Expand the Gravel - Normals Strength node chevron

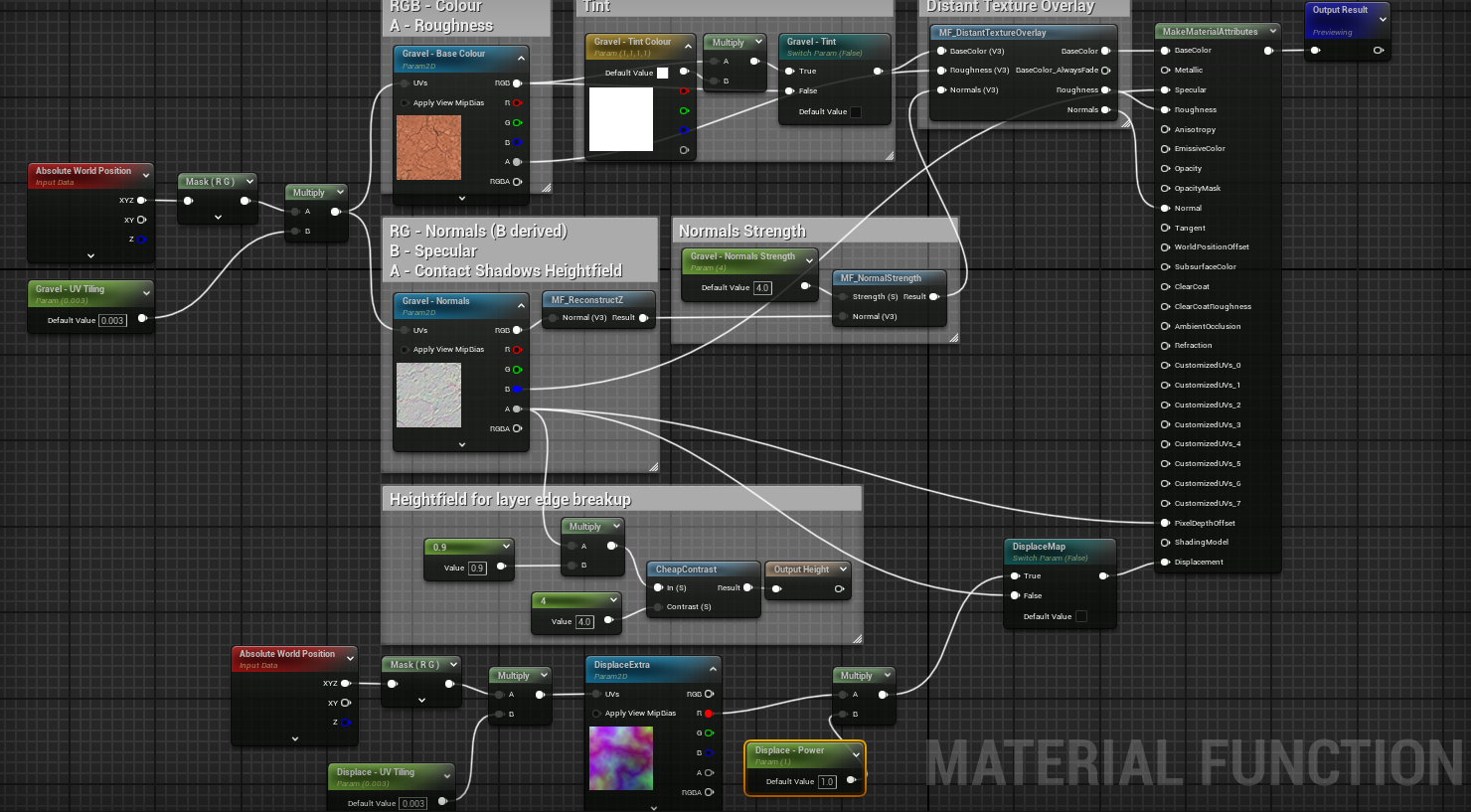pos(809,261)
